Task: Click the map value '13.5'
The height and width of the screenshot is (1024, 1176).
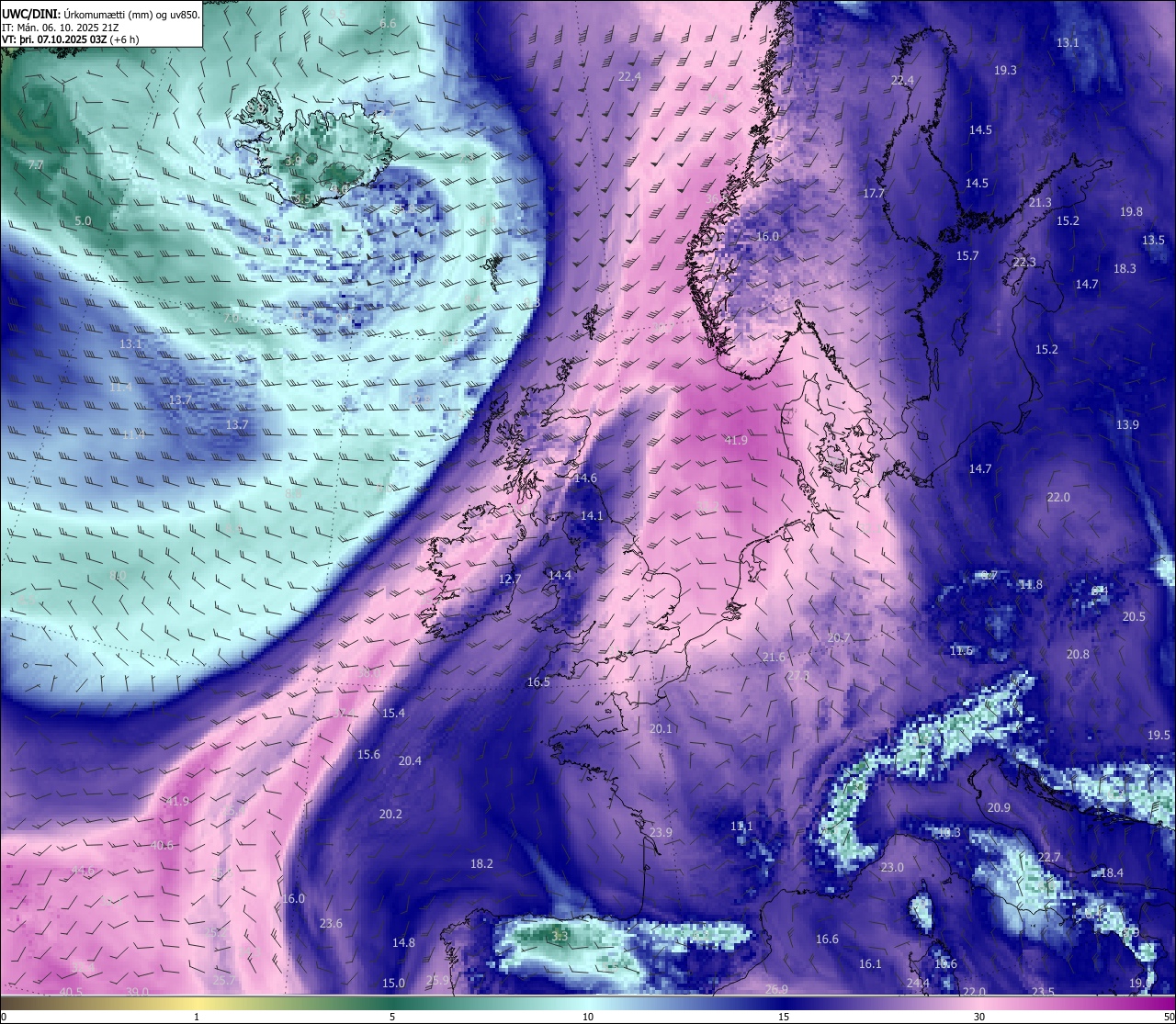Action: tap(1153, 241)
